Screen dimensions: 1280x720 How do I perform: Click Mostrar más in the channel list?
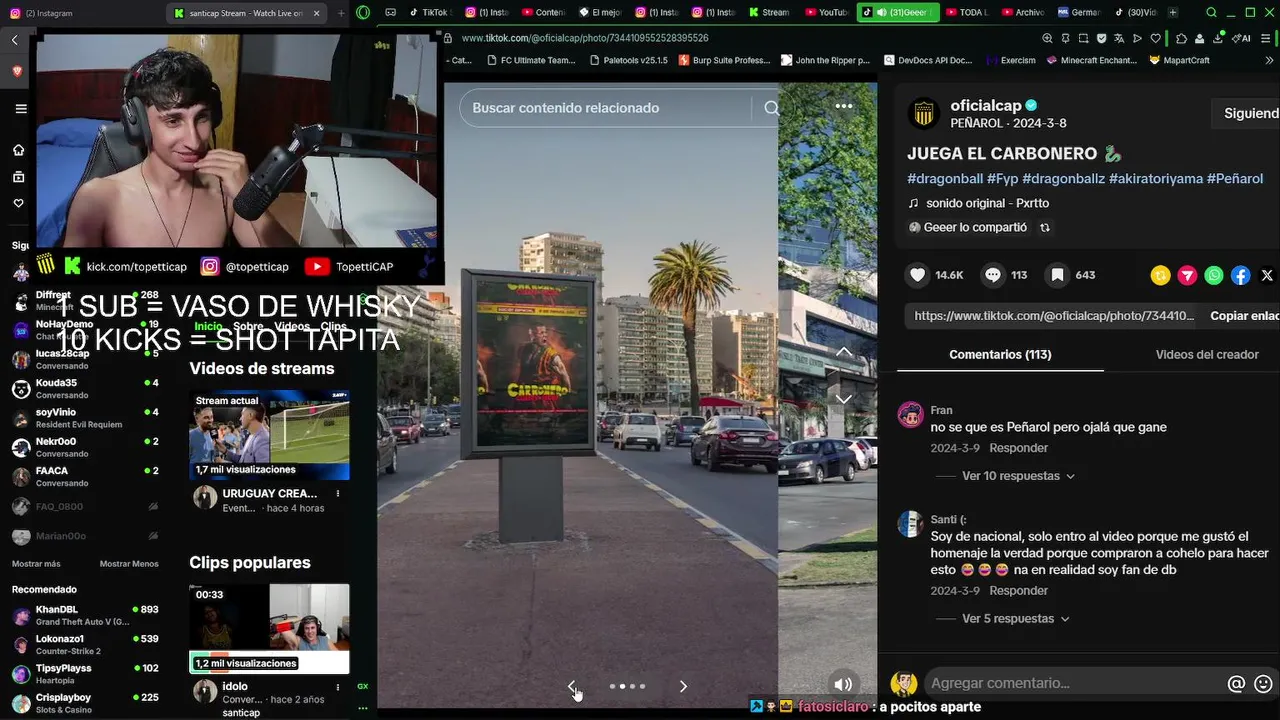click(36, 564)
